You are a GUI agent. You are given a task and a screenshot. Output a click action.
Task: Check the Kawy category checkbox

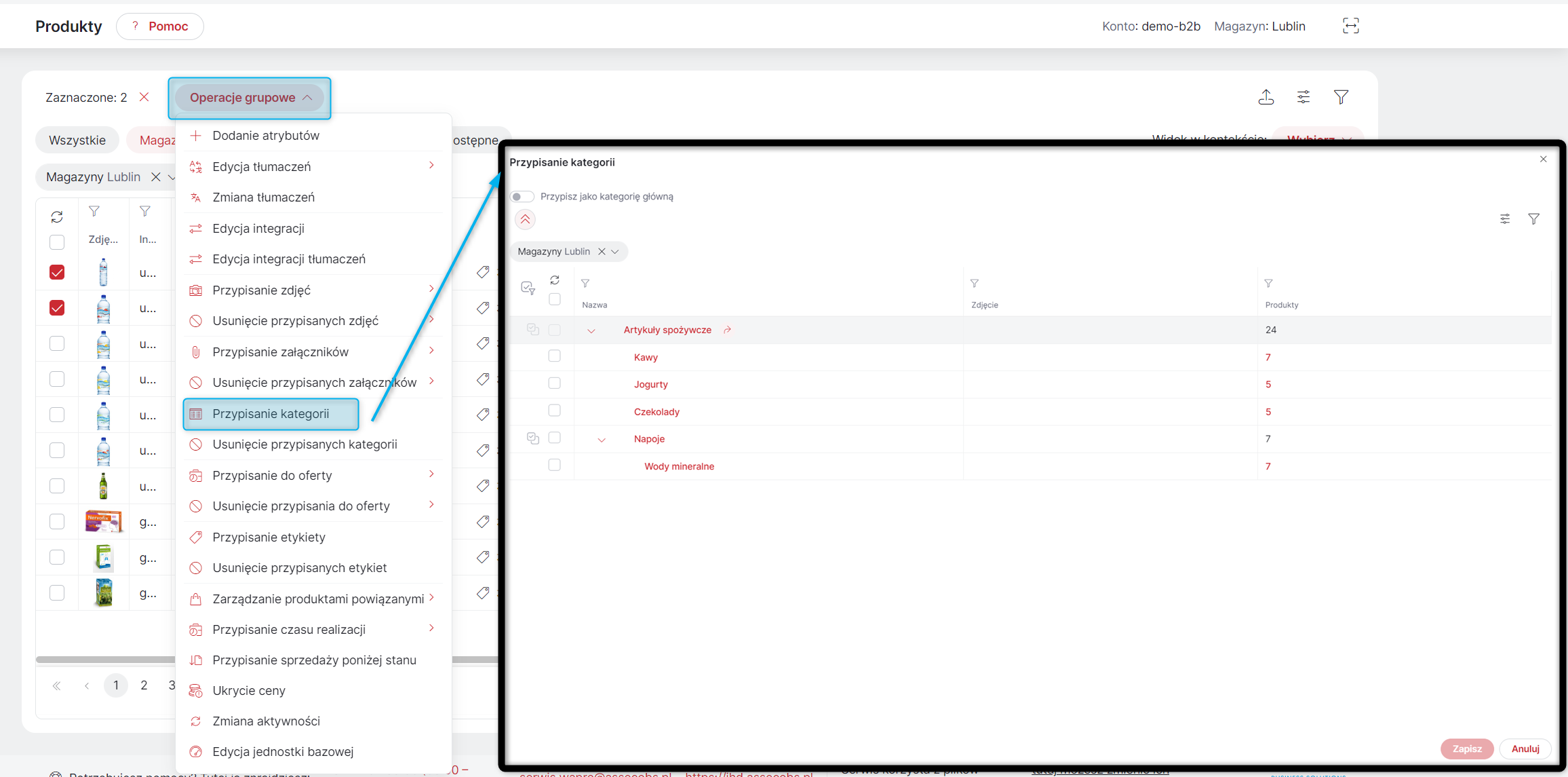click(x=554, y=356)
